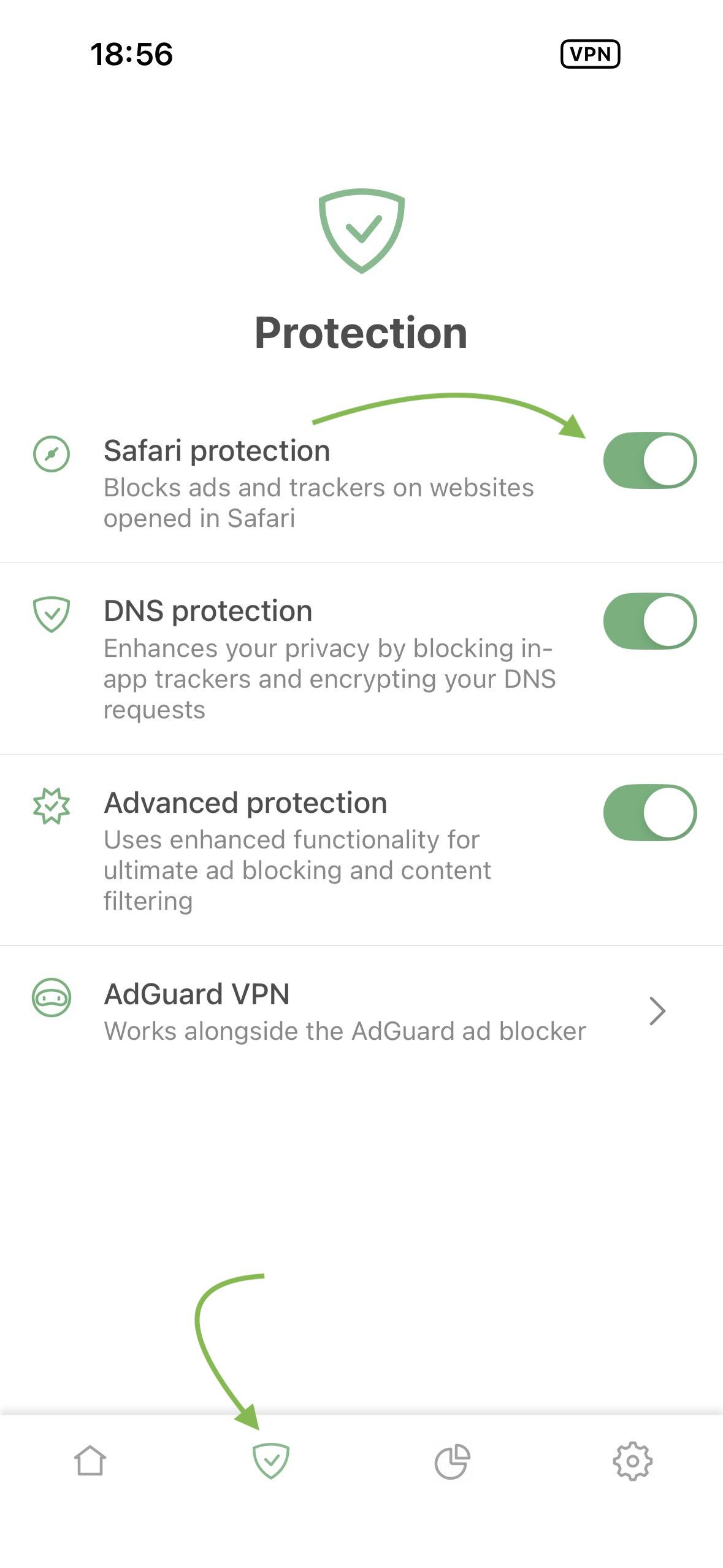
Task: Turn off DNS protection switch
Action: (x=650, y=621)
